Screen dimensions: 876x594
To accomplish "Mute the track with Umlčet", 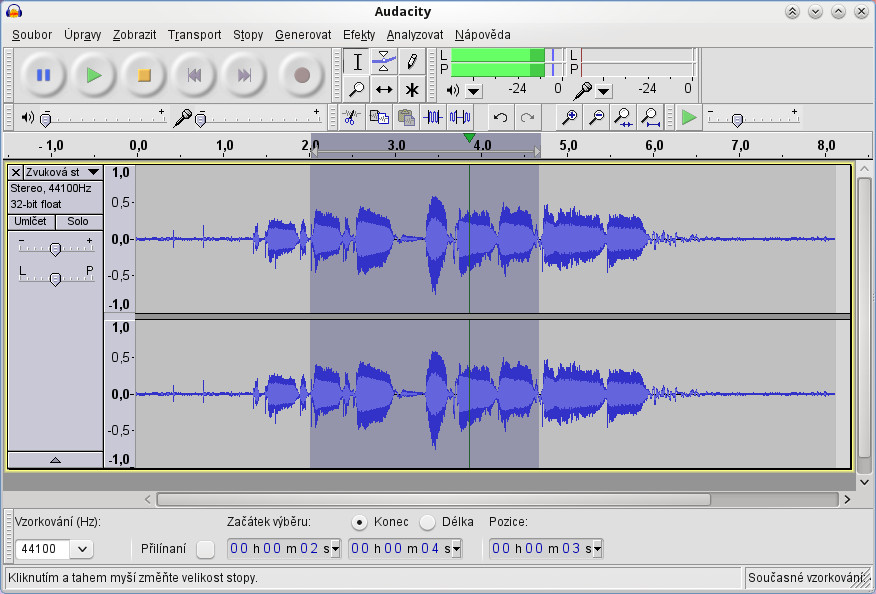I will (31, 222).
